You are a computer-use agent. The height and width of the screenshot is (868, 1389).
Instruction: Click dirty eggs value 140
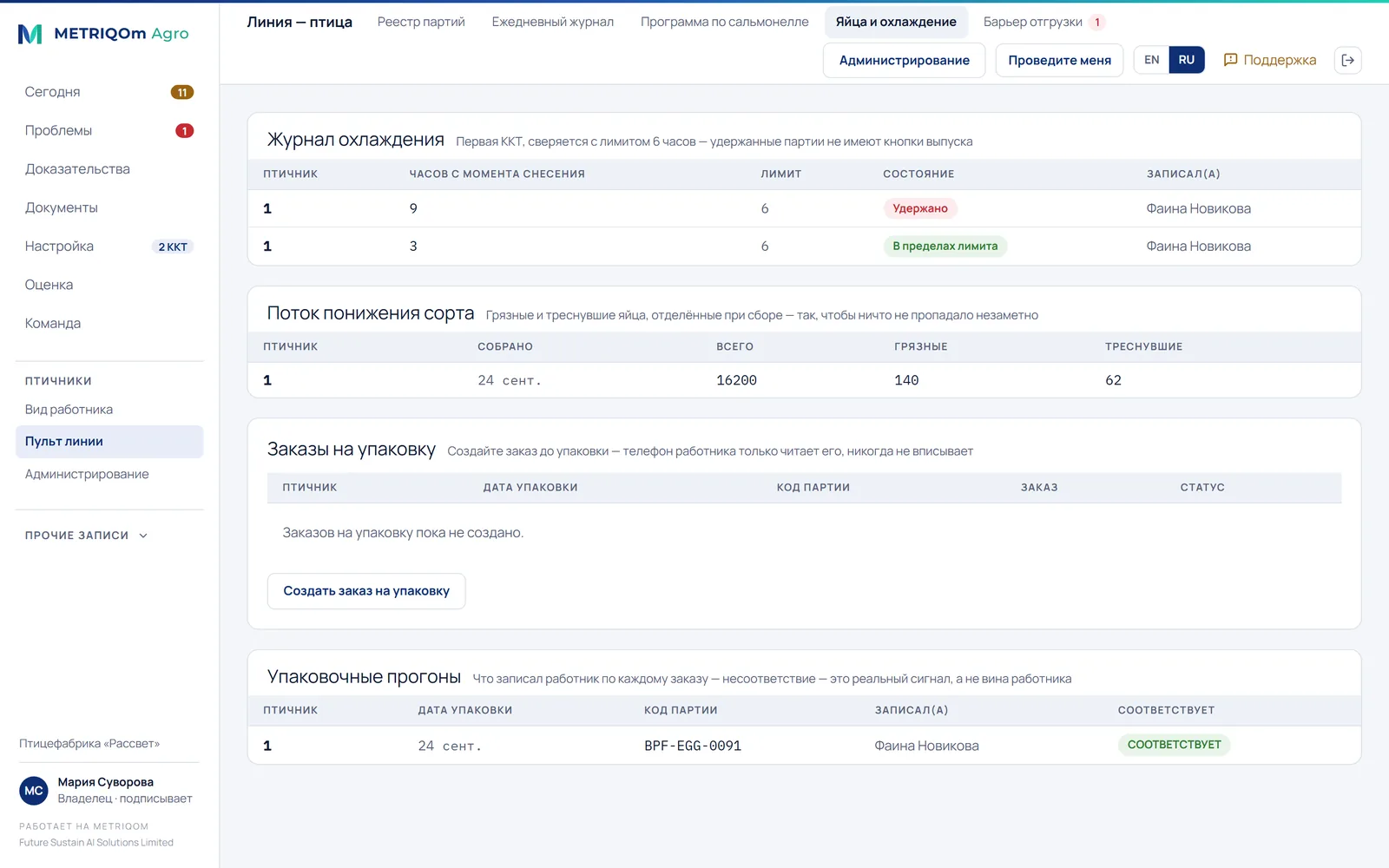coord(906,380)
